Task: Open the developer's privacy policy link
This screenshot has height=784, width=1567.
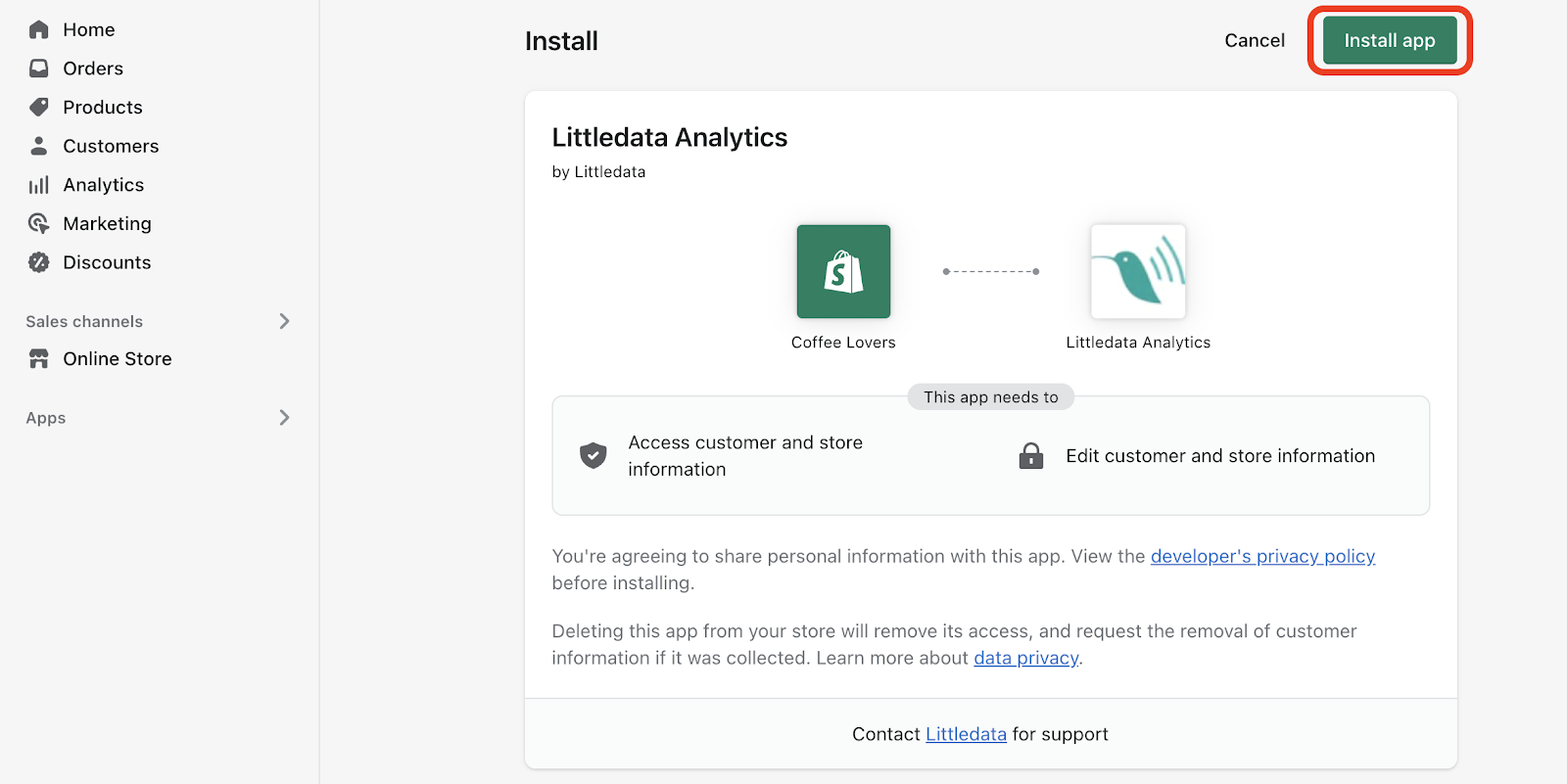Action: coord(1262,556)
